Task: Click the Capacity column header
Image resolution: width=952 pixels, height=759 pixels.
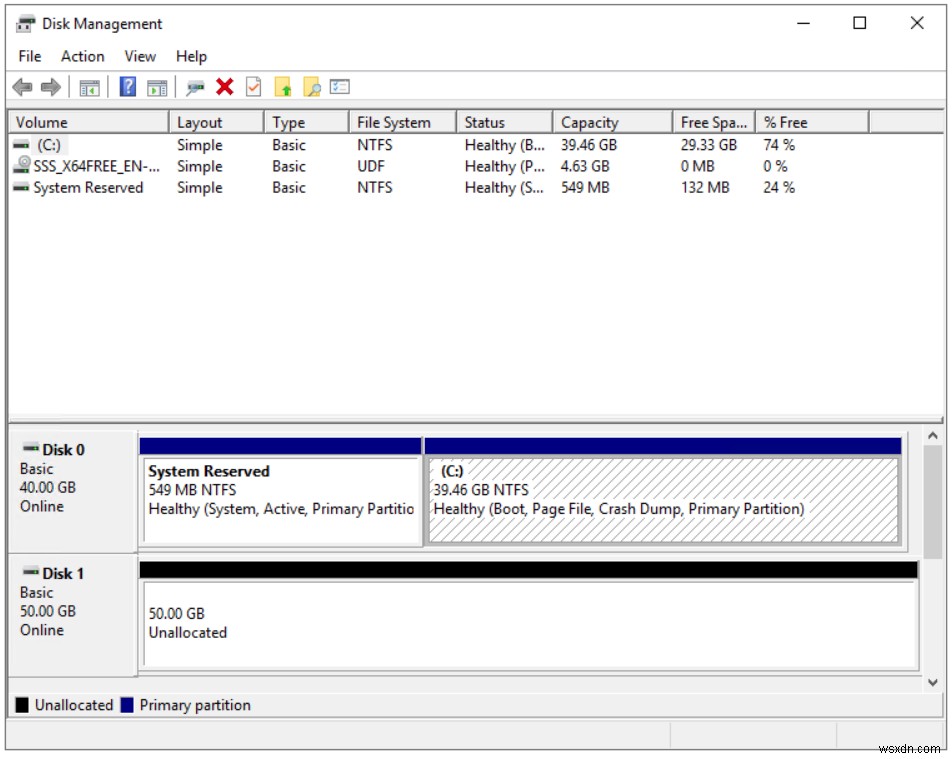Action: pyautogui.click(x=590, y=121)
